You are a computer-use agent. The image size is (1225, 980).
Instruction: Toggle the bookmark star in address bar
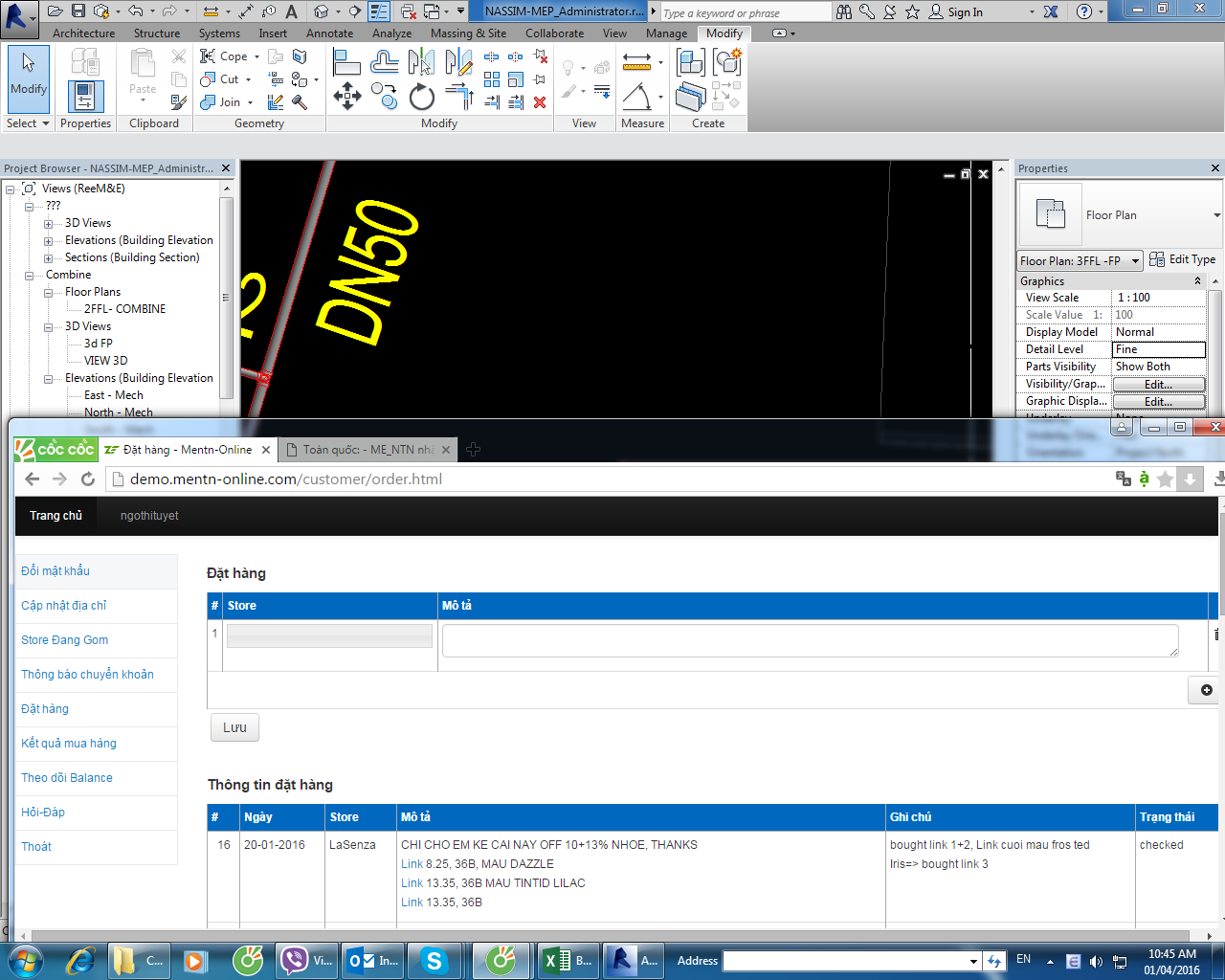point(1165,479)
